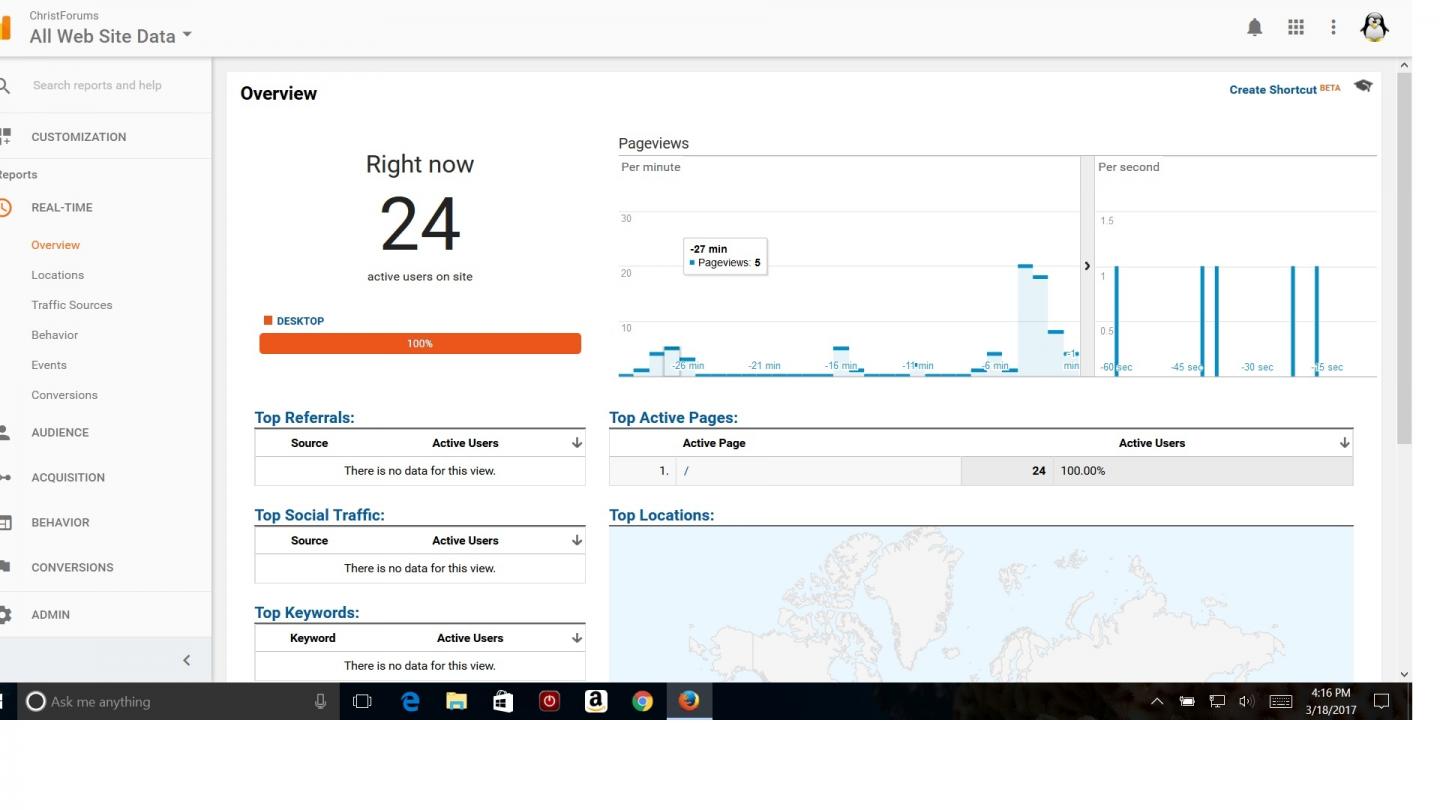Open Amazon app in taskbar
This screenshot has width=1440, height=810.
[x=596, y=701]
